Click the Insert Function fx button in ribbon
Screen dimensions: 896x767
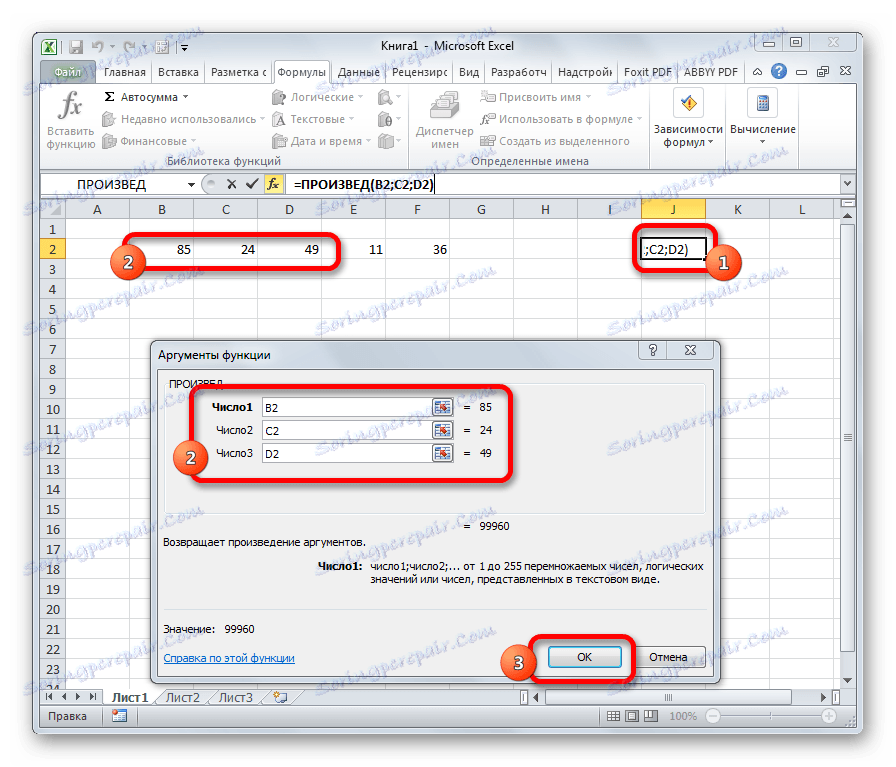[71, 119]
